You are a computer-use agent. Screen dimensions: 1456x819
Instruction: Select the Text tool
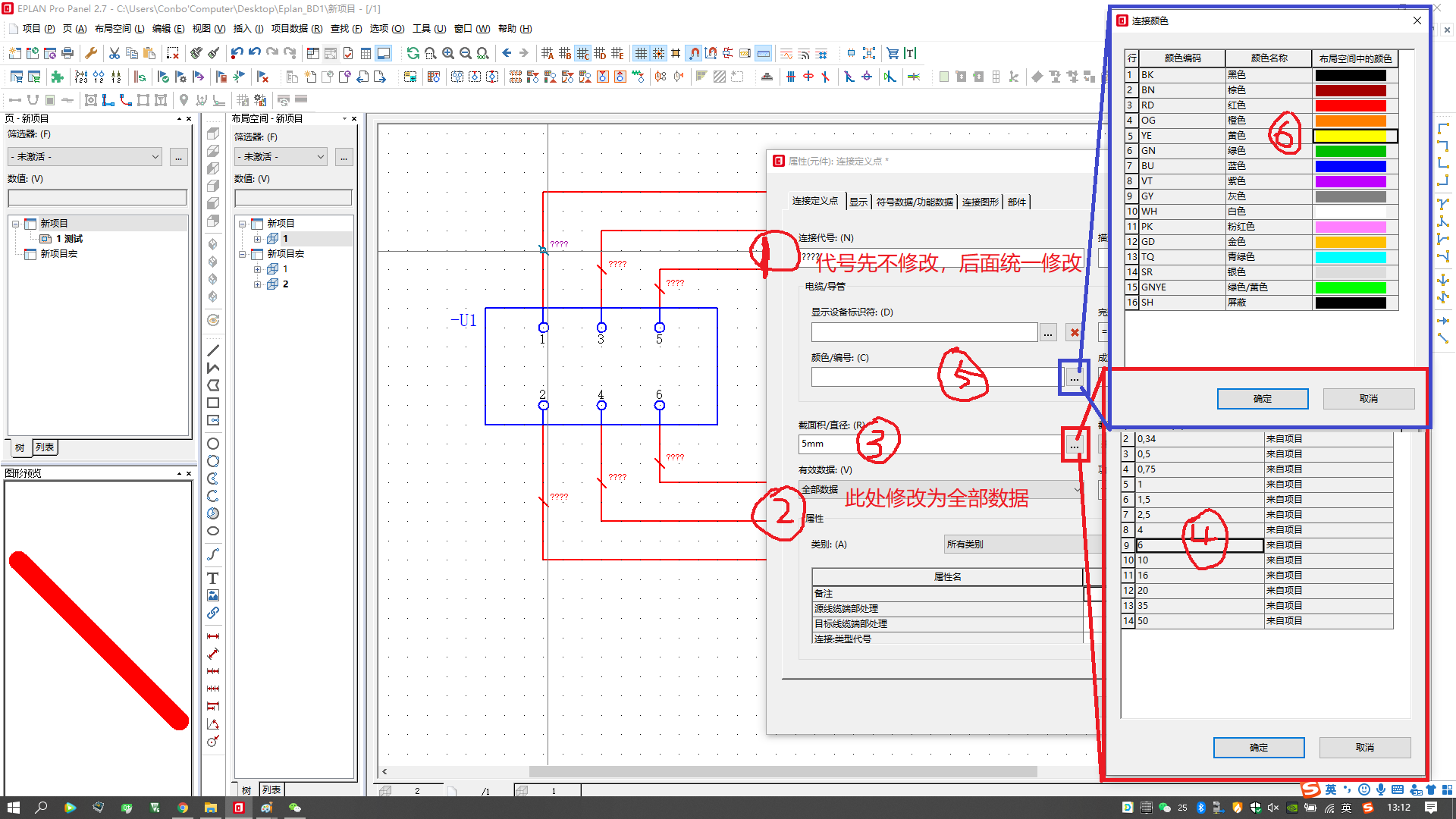pos(213,577)
